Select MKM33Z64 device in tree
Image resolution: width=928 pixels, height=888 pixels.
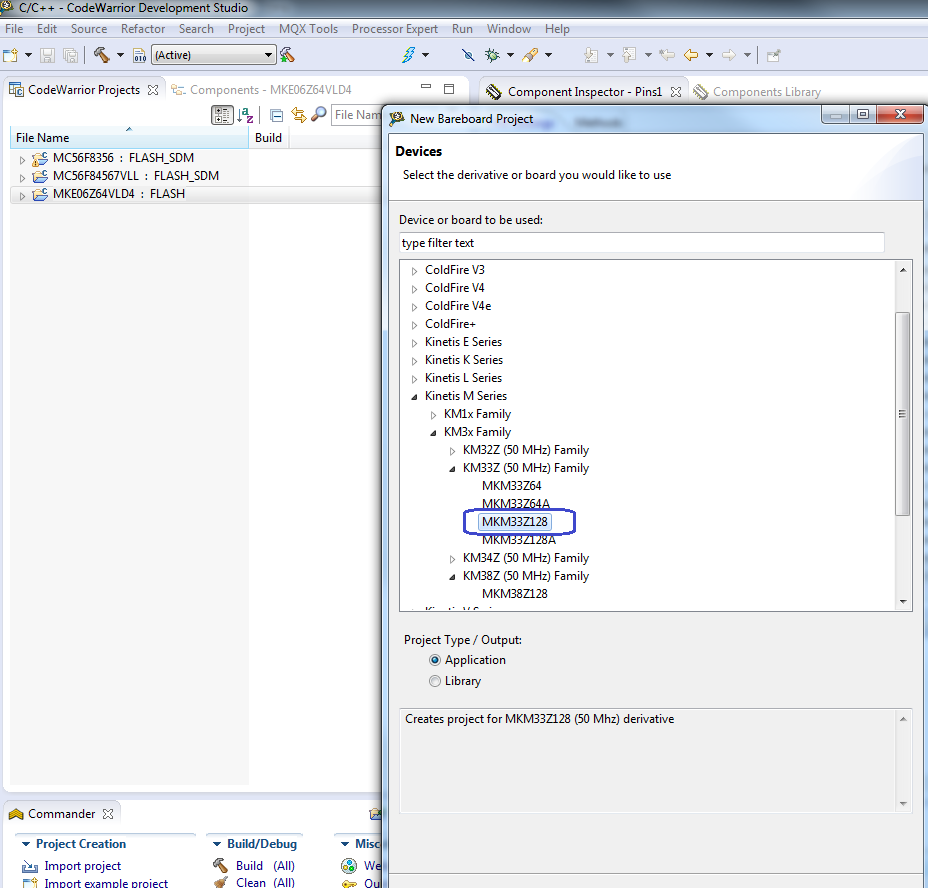511,486
